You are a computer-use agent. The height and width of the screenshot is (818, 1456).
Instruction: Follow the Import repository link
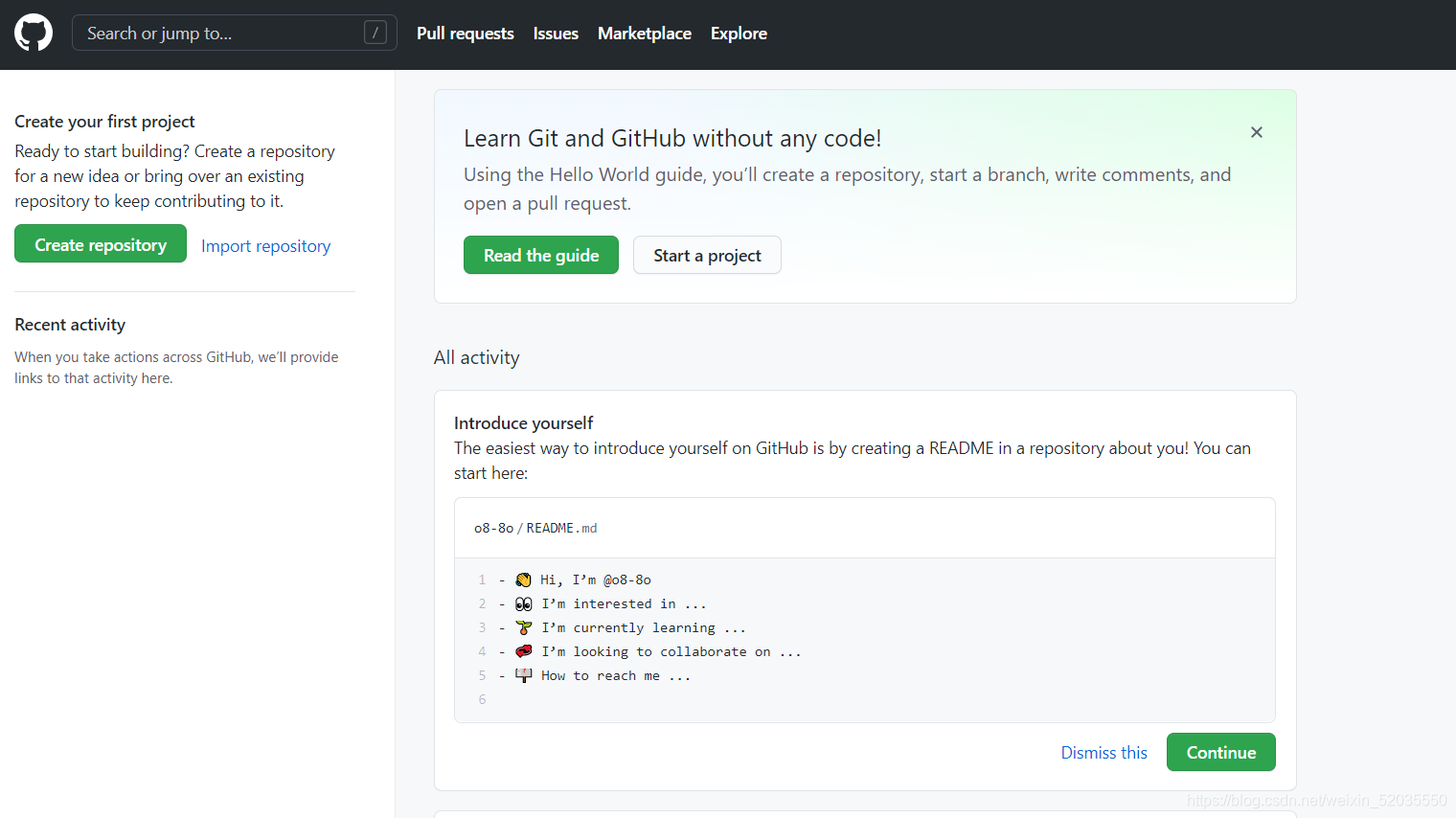pyautogui.click(x=265, y=246)
